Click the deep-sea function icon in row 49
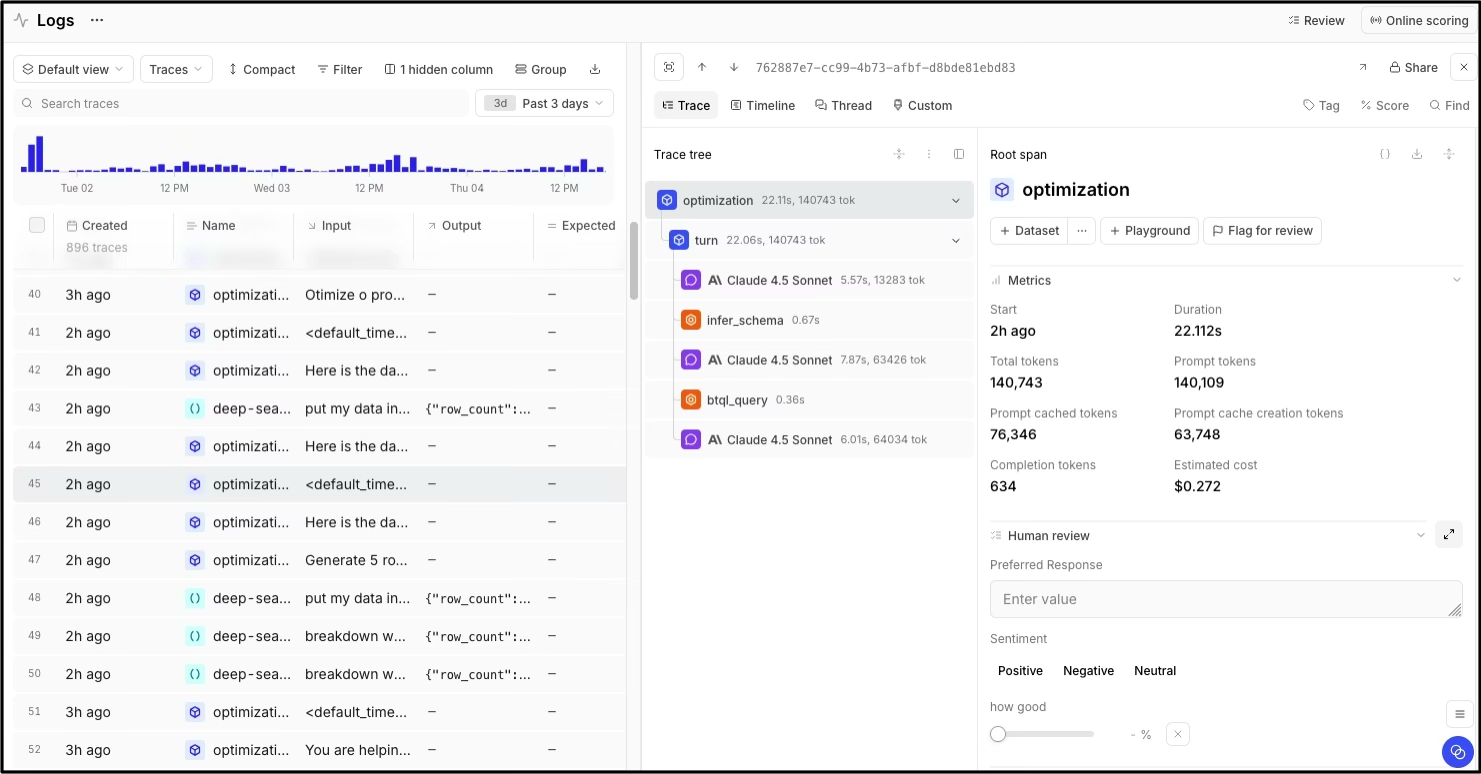The height and width of the screenshot is (774, 1481). pos(195,636)
